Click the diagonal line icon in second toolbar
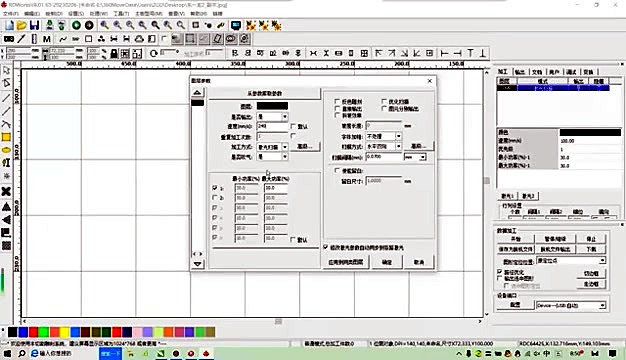The image size is (626, 360). point(22,39)
